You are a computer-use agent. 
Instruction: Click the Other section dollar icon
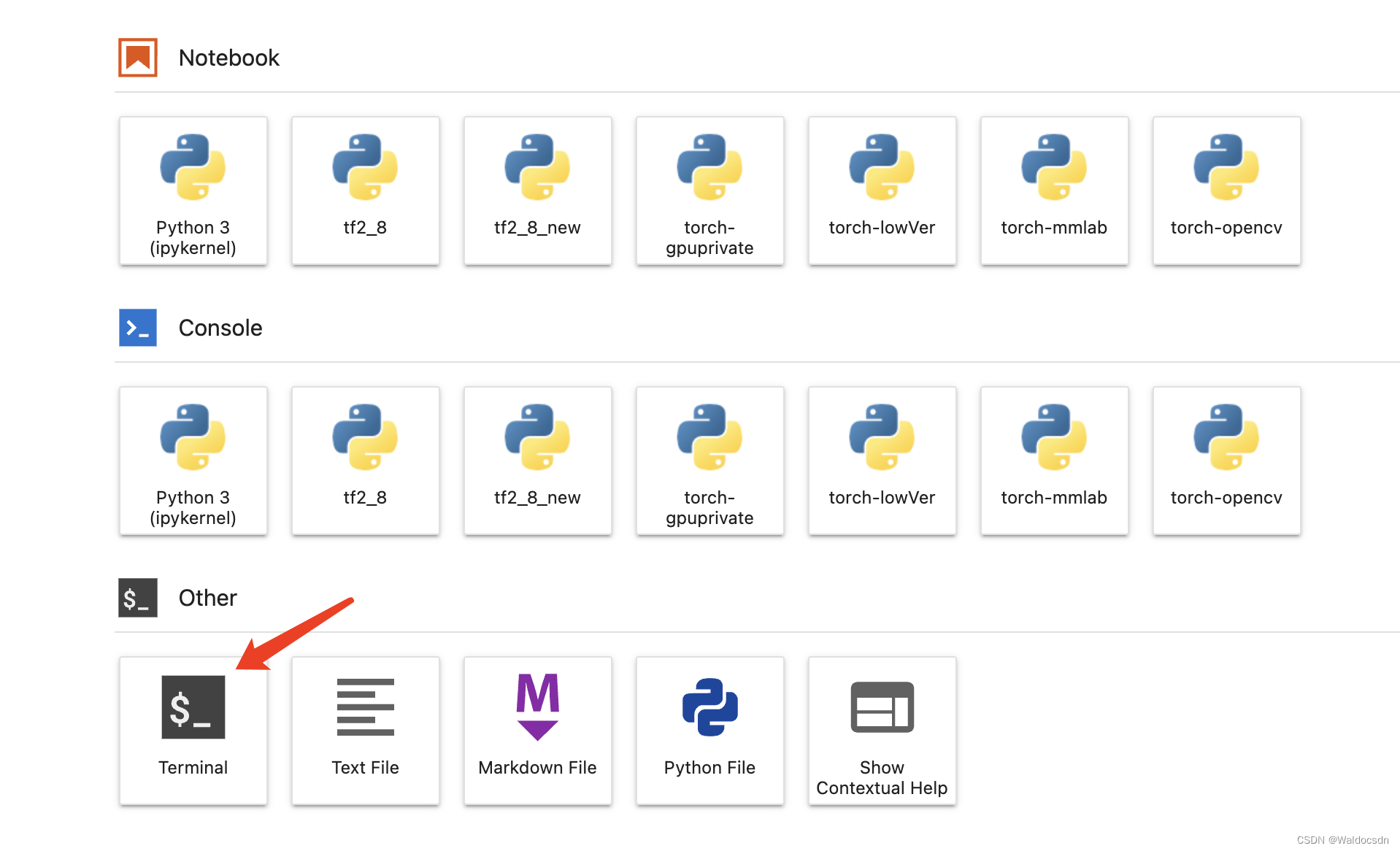[138, 598]
